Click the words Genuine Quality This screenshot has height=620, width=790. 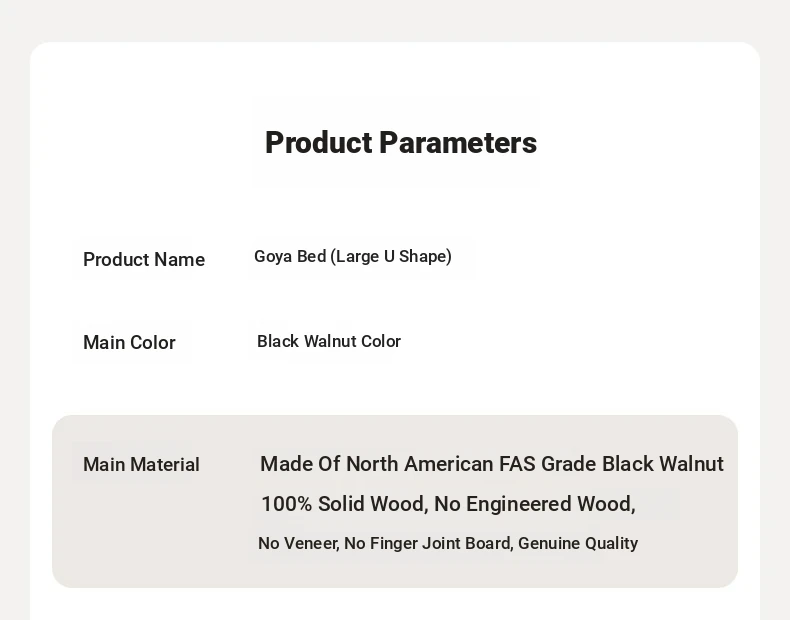tap(578, 543)
